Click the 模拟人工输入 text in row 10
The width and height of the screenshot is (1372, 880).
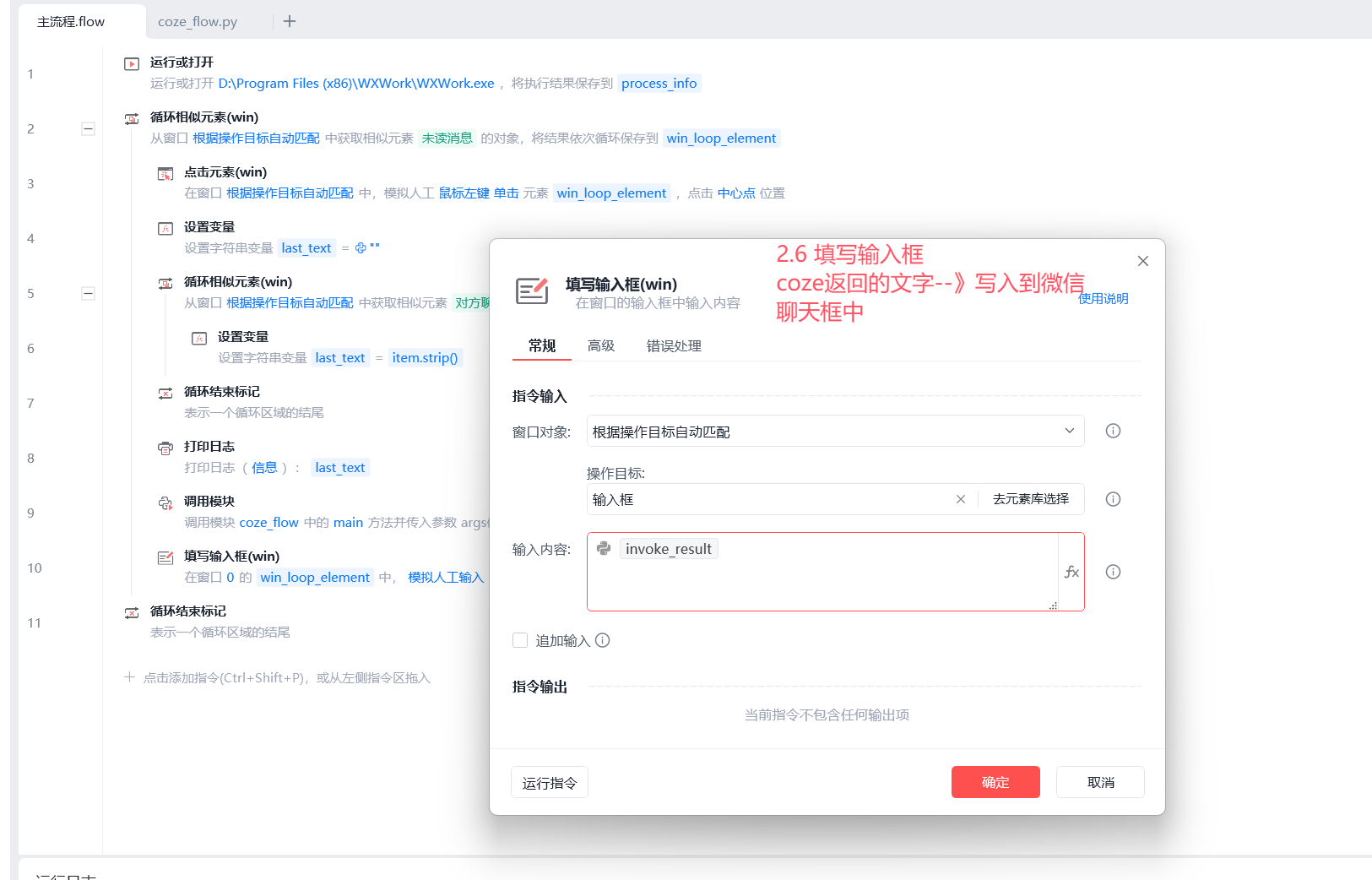pos(446,577)
